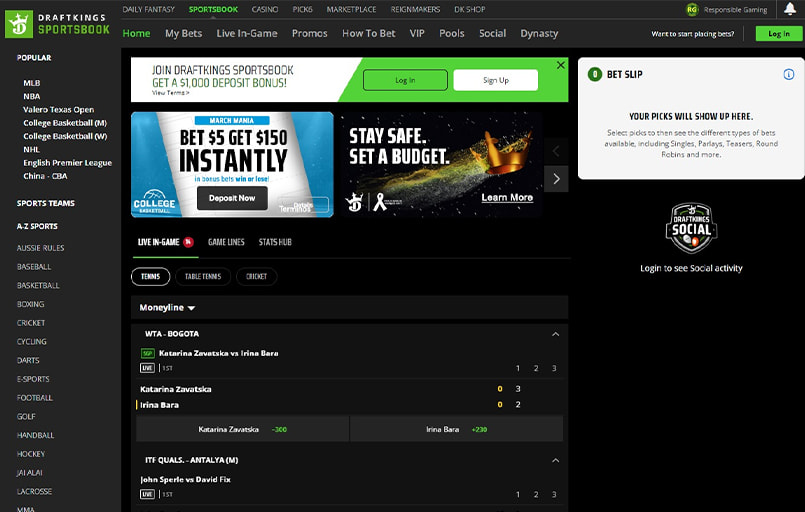The height and width of the screenshot is (512, 805).
Task: Show previous promo with left arrow
Action: 556,151
